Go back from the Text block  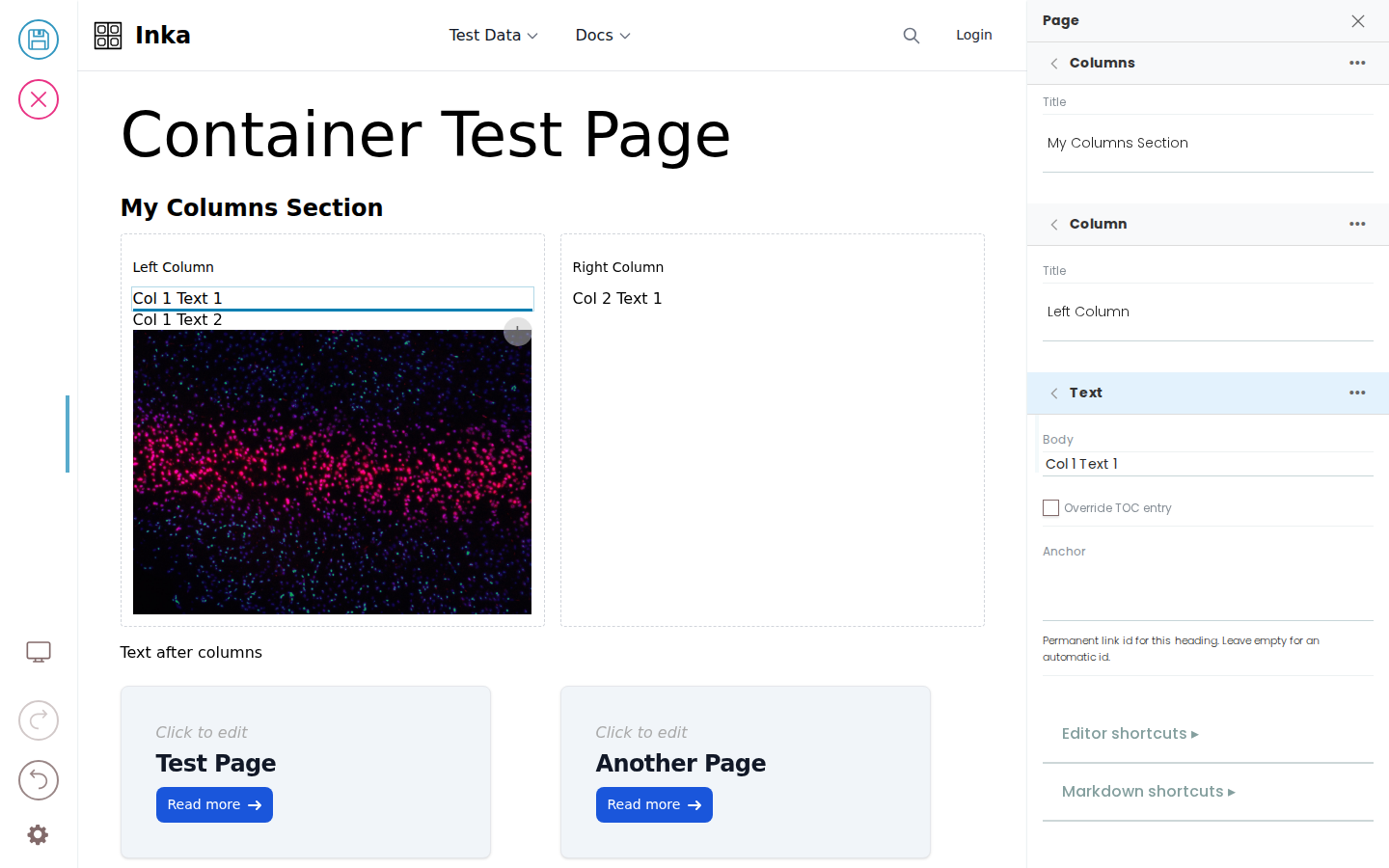point(1054,393)
